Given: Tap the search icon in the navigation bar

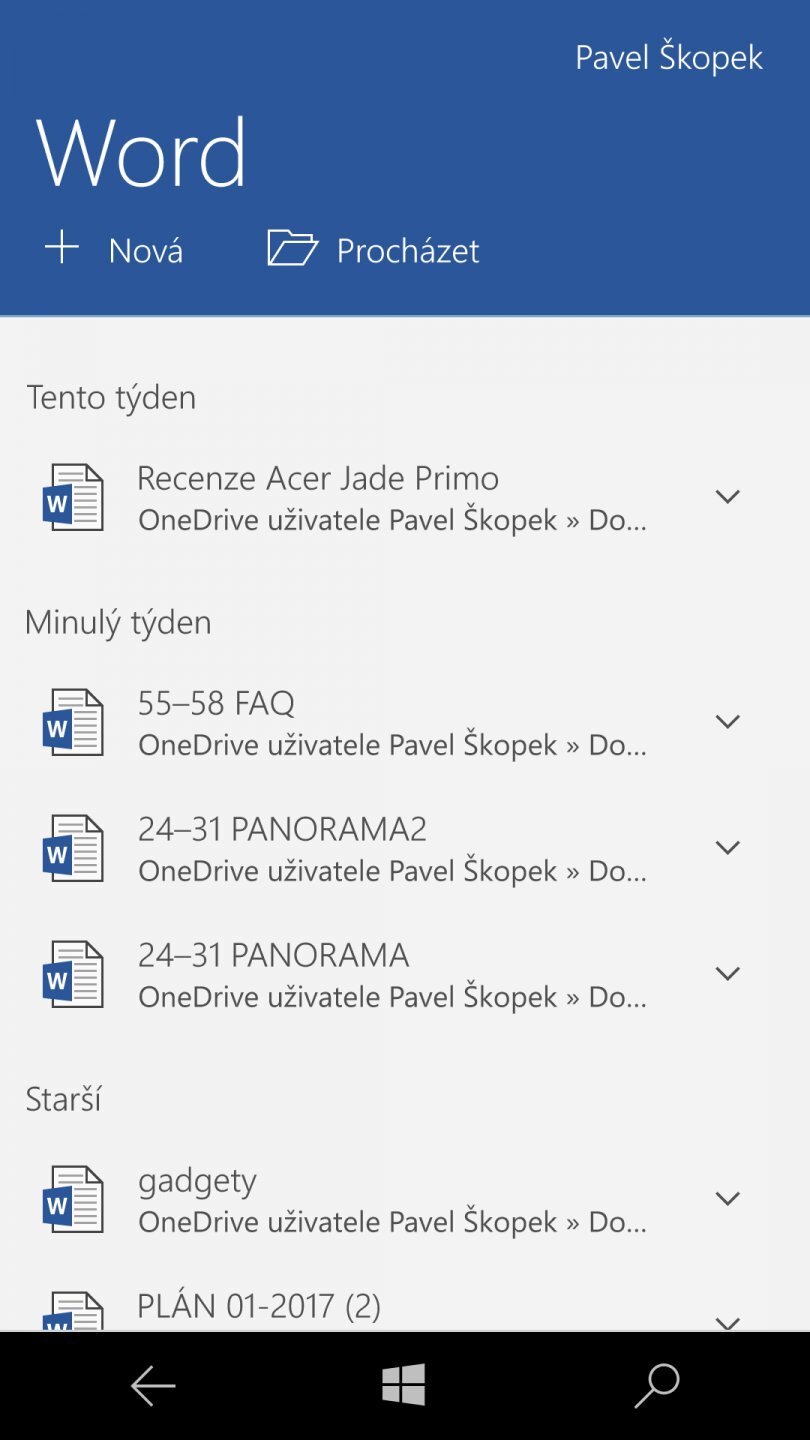Looking at the screenshot, I should coord(656,1385).
